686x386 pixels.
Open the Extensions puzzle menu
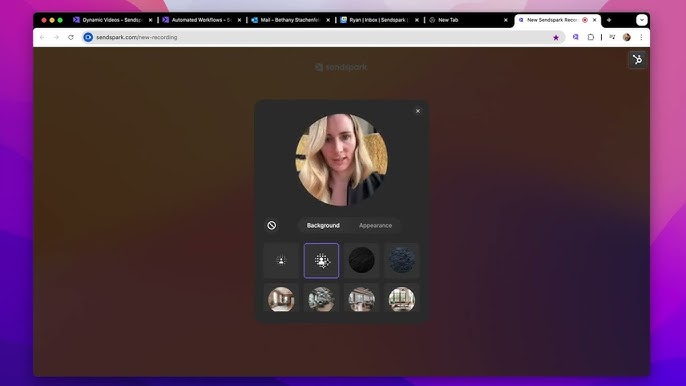[x=591, y=38]
